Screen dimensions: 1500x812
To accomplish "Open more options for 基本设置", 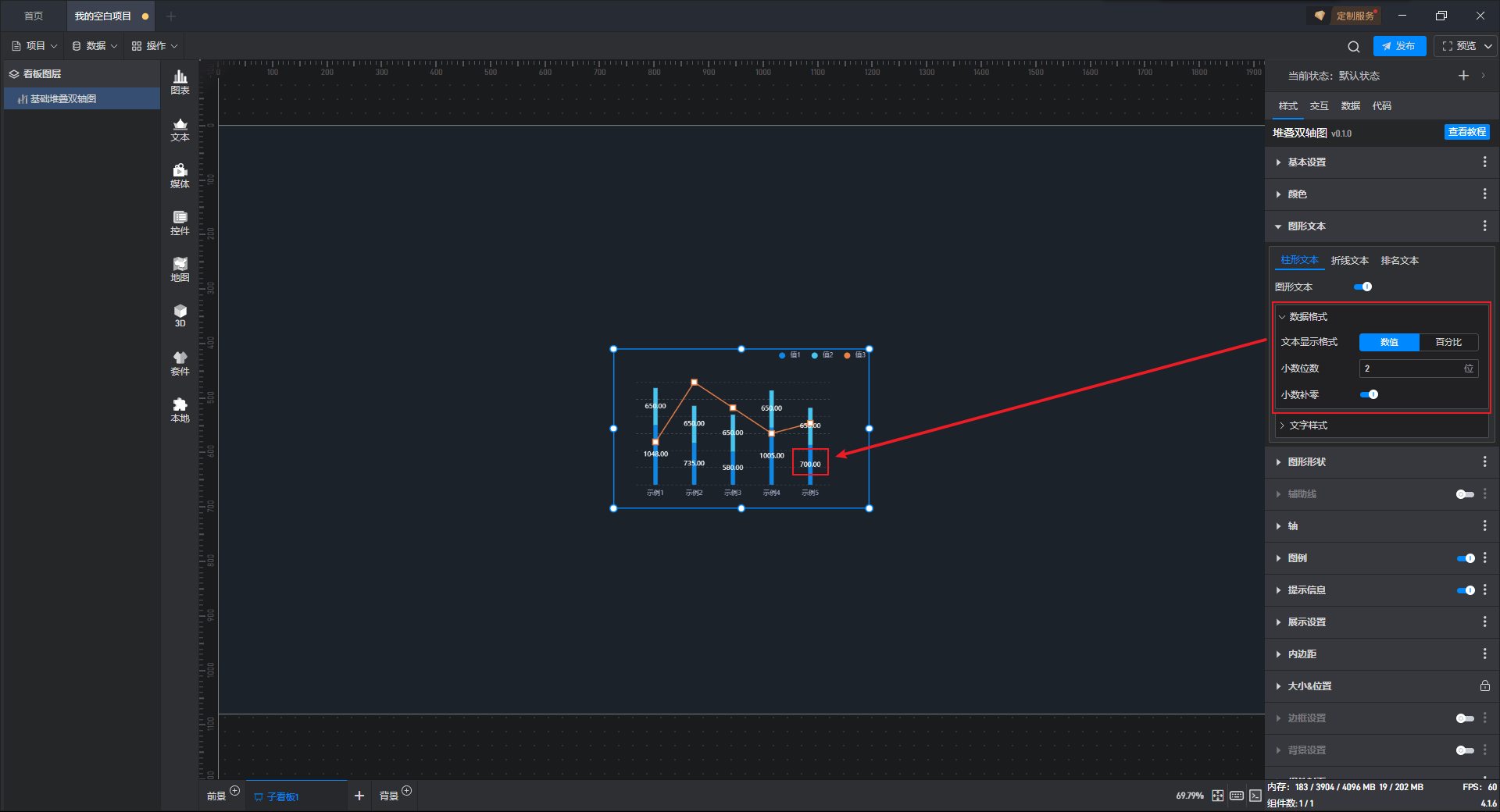I will tap(1484, 162).
